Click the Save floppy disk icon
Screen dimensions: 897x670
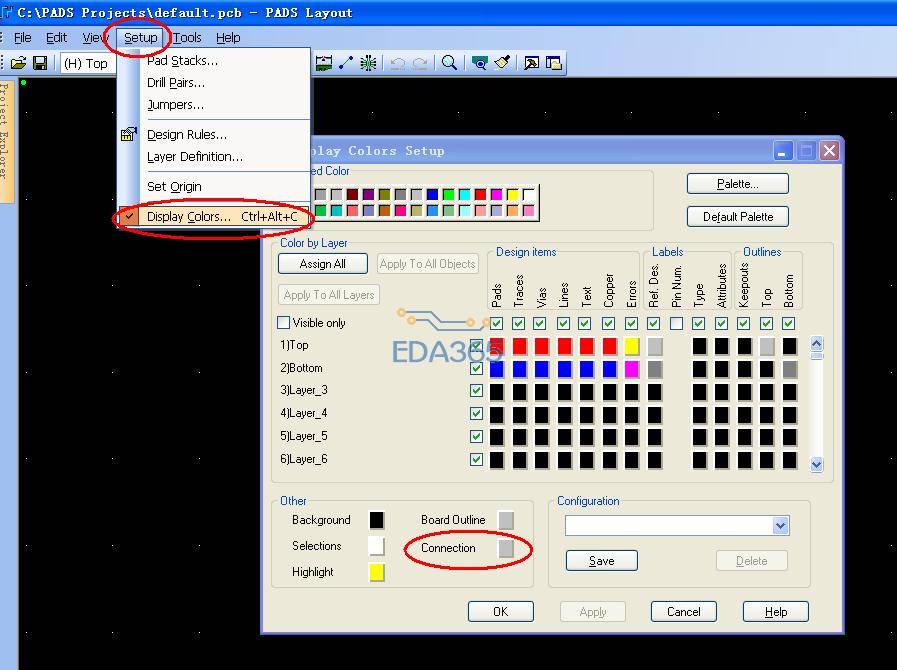40,63
